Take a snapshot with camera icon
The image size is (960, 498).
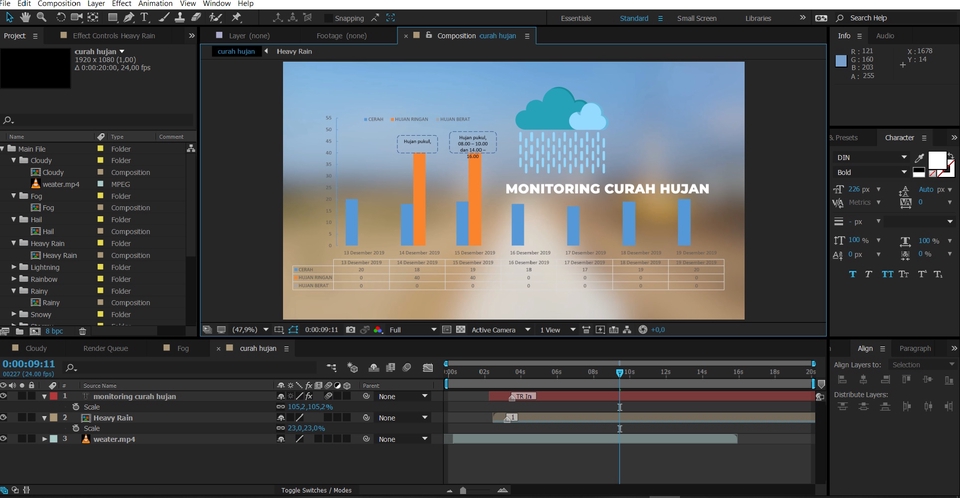coord(350,330)
